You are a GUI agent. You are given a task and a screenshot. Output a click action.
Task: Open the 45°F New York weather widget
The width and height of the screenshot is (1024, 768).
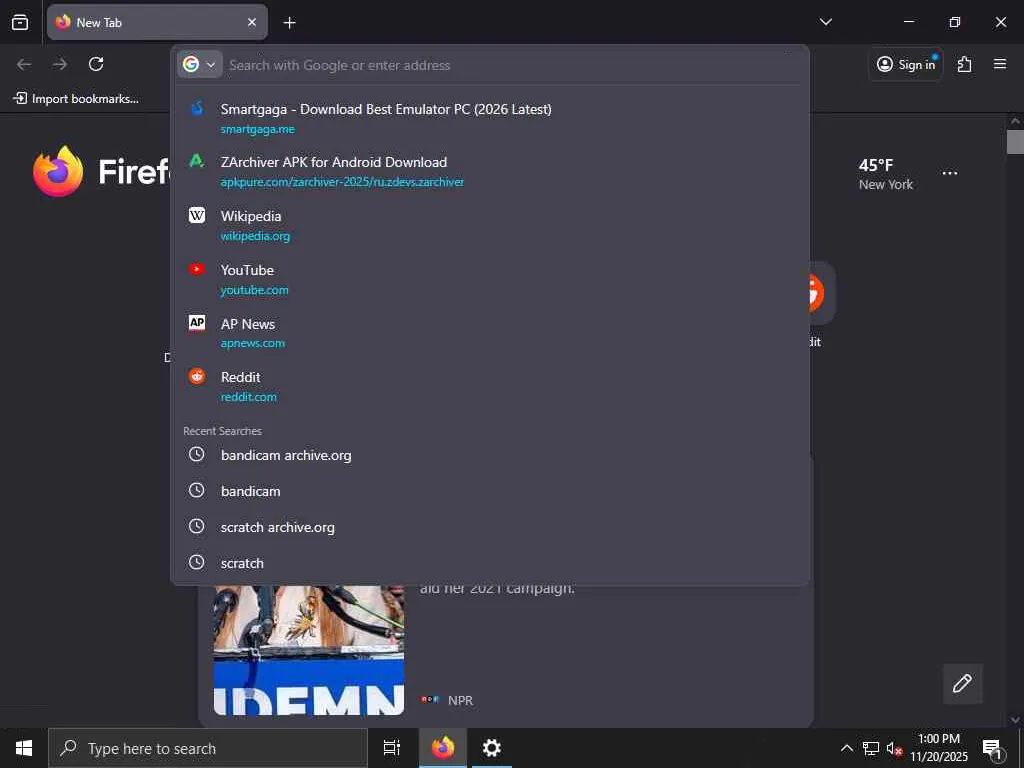click(886, 174)
